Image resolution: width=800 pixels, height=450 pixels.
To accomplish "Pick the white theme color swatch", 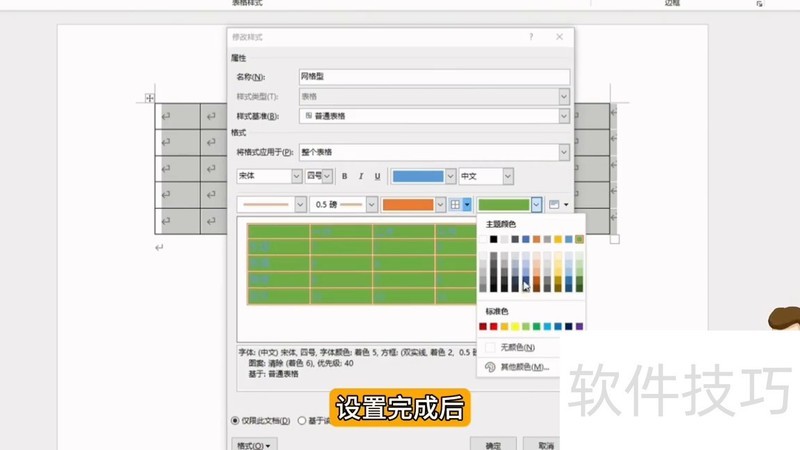I will point(483,239).
